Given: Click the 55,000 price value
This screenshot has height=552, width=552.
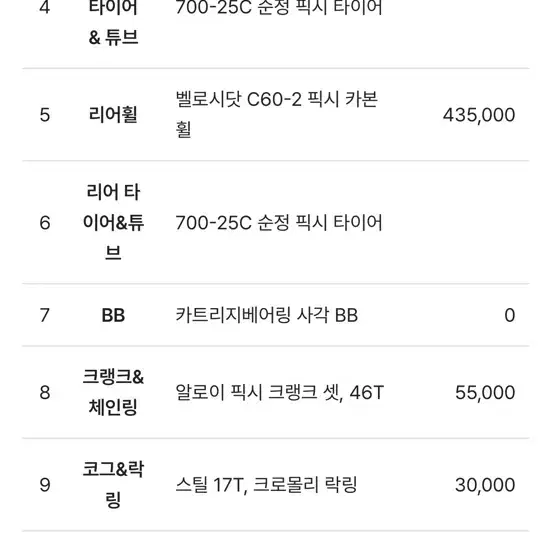Looking at the screenshot, I should tap(485, 393).
